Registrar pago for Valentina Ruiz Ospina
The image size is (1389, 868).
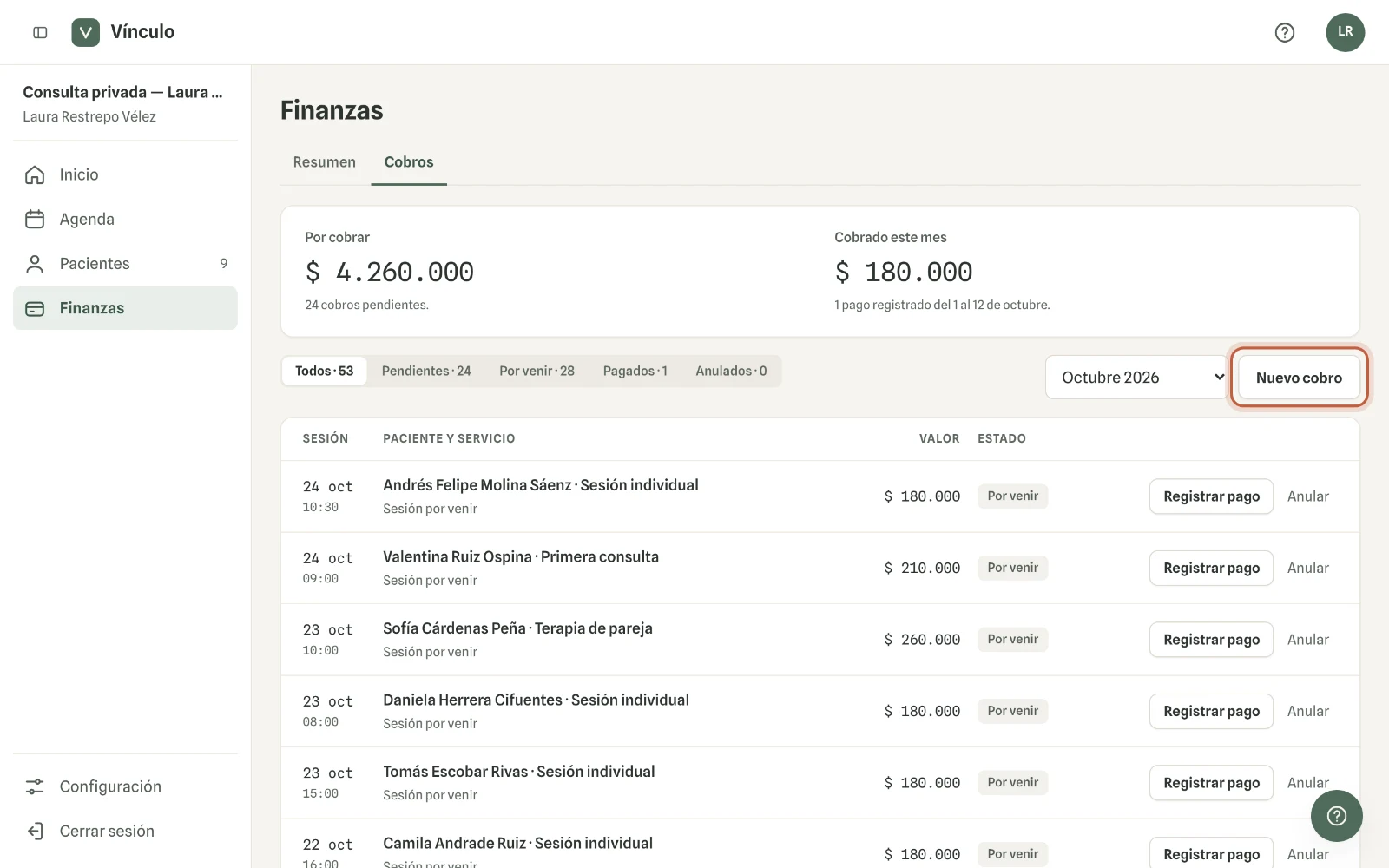[x=1211, y=569]
